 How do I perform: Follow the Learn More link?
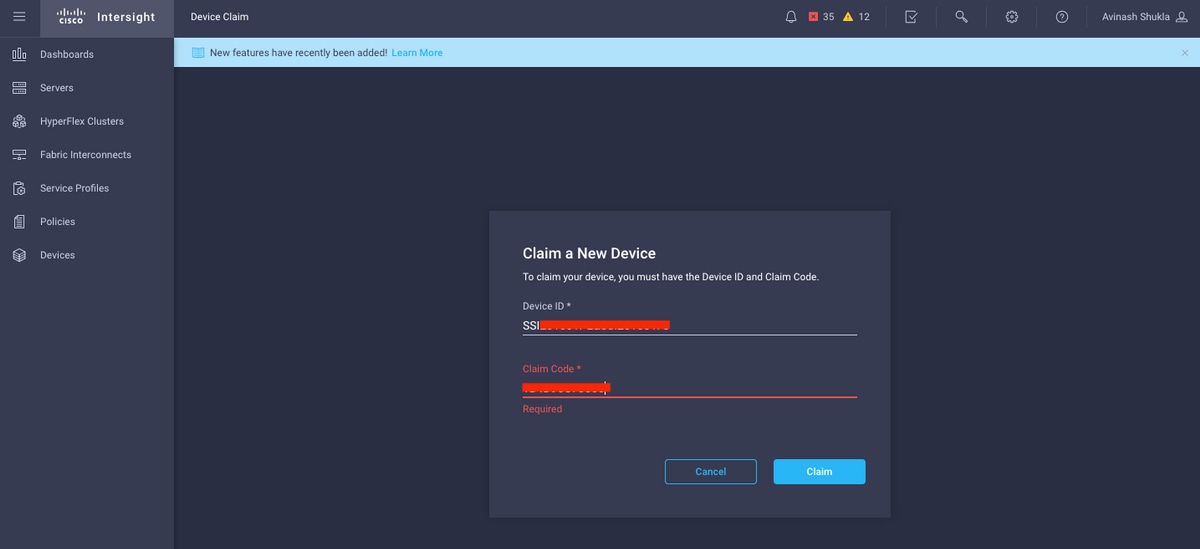(417, 53)
